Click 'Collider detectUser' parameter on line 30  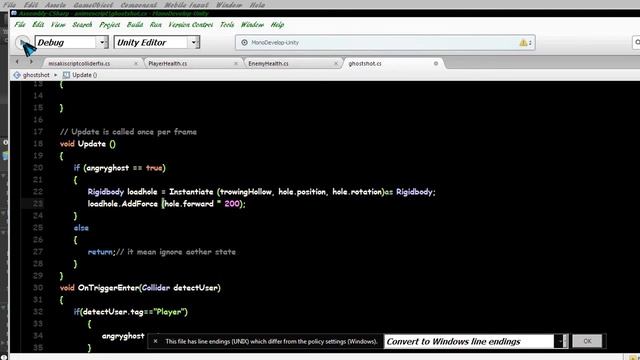pos(180,288)
